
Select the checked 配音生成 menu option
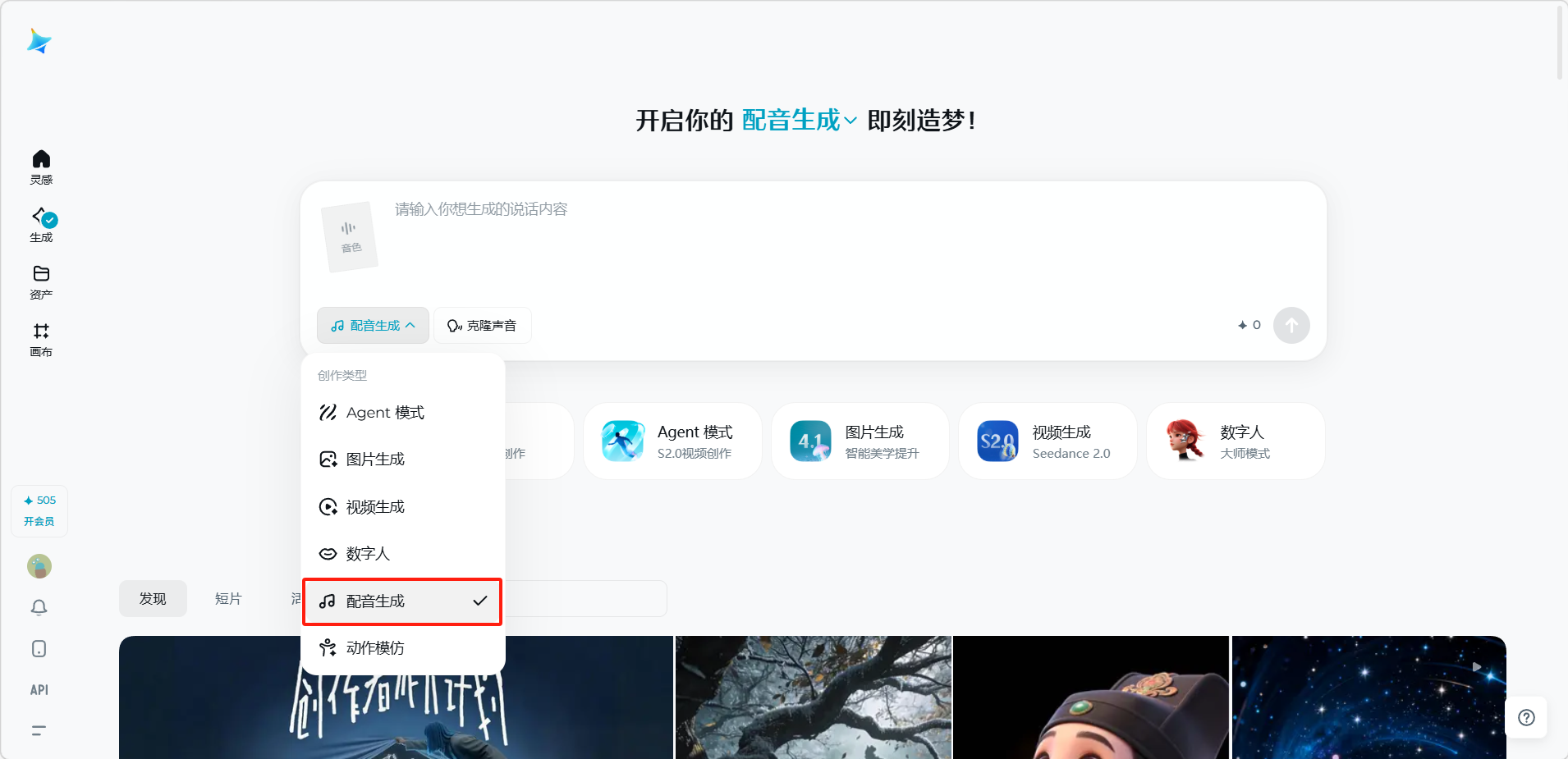[x=402, y=601]
